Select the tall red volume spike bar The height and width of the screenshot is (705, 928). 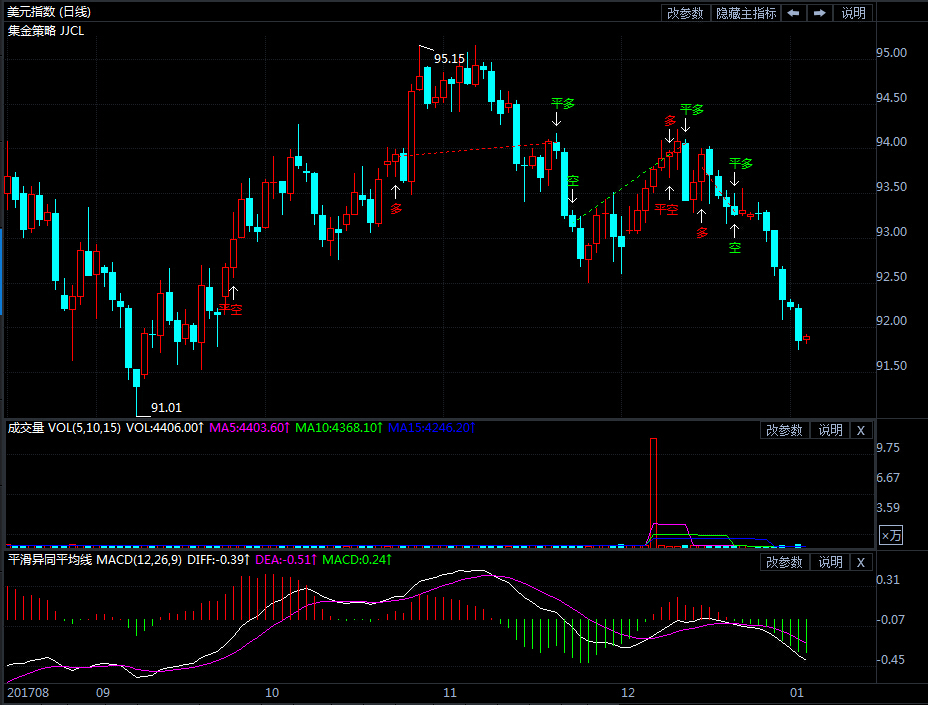(x=653, y=492)
